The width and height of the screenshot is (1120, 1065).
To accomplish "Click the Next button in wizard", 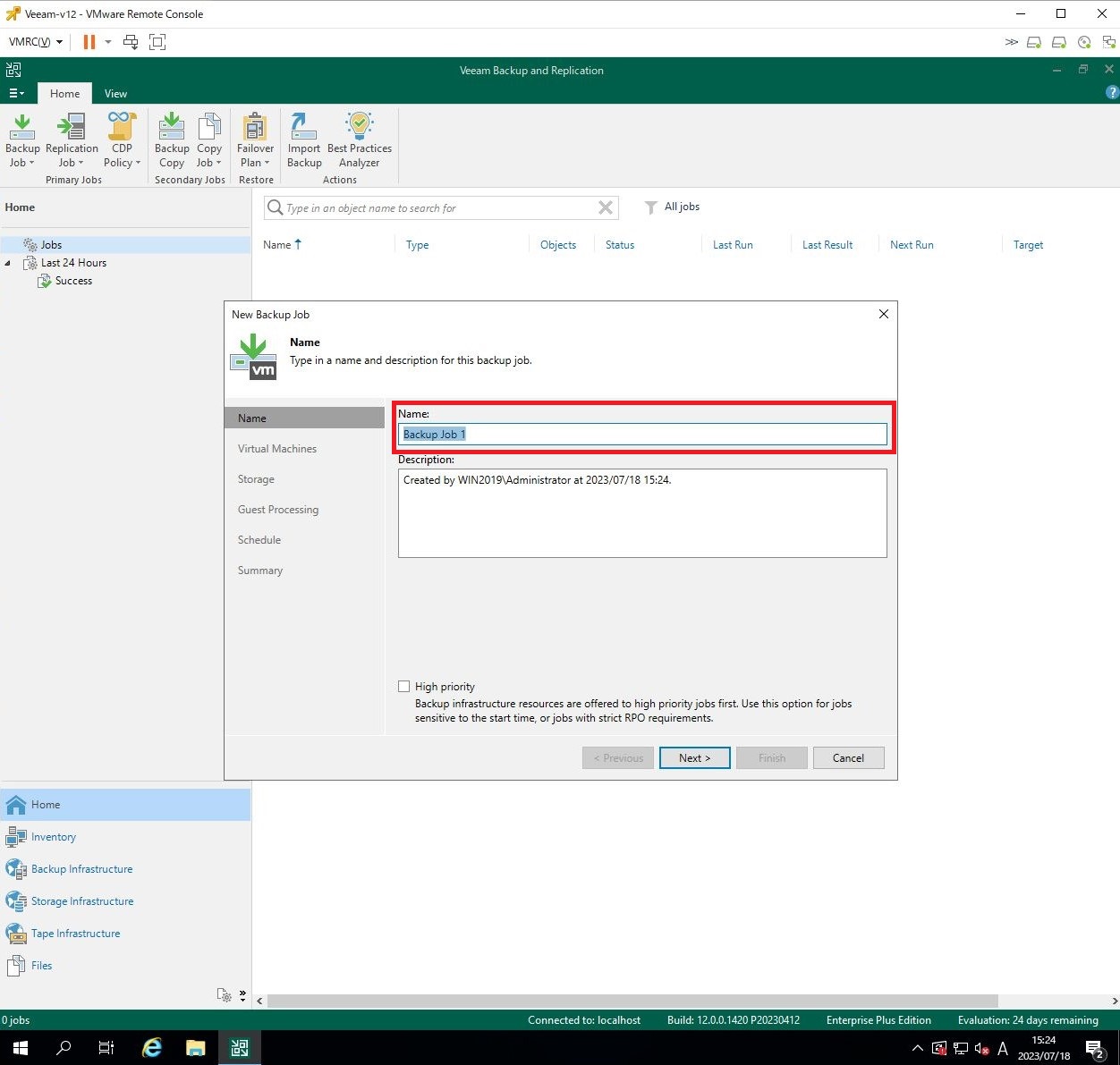I will (x=694, y=757).
